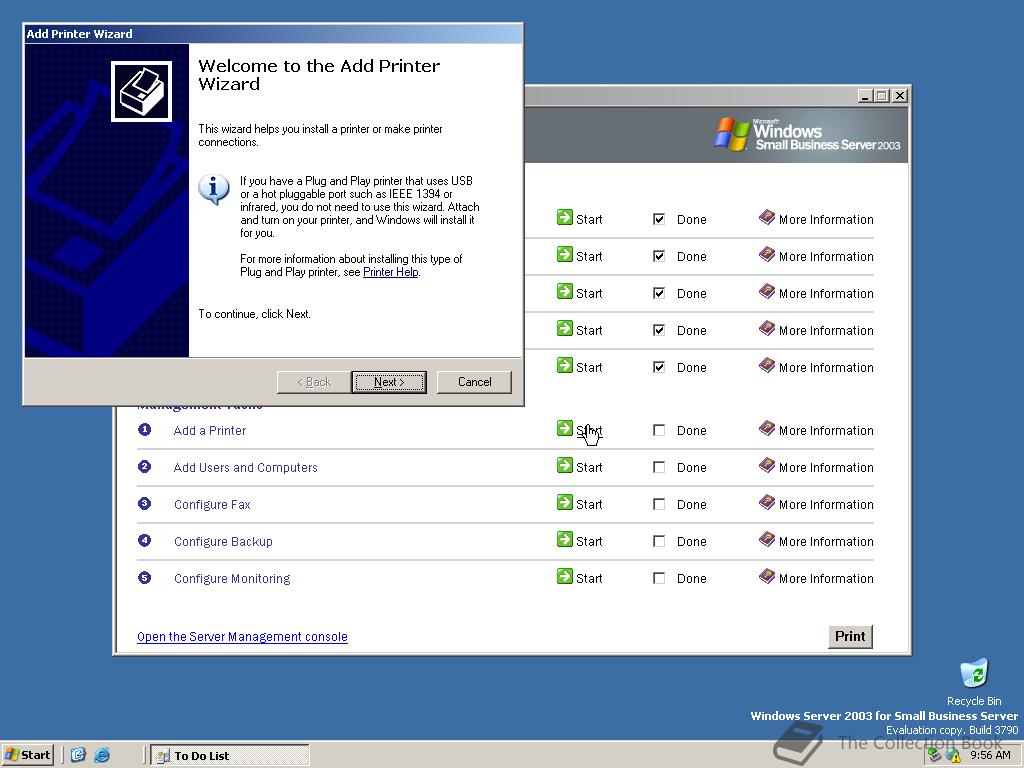Viewport: 1024px width, 768px height.
Task: Open the Printer Help link
Action: [x=391, y=272]
